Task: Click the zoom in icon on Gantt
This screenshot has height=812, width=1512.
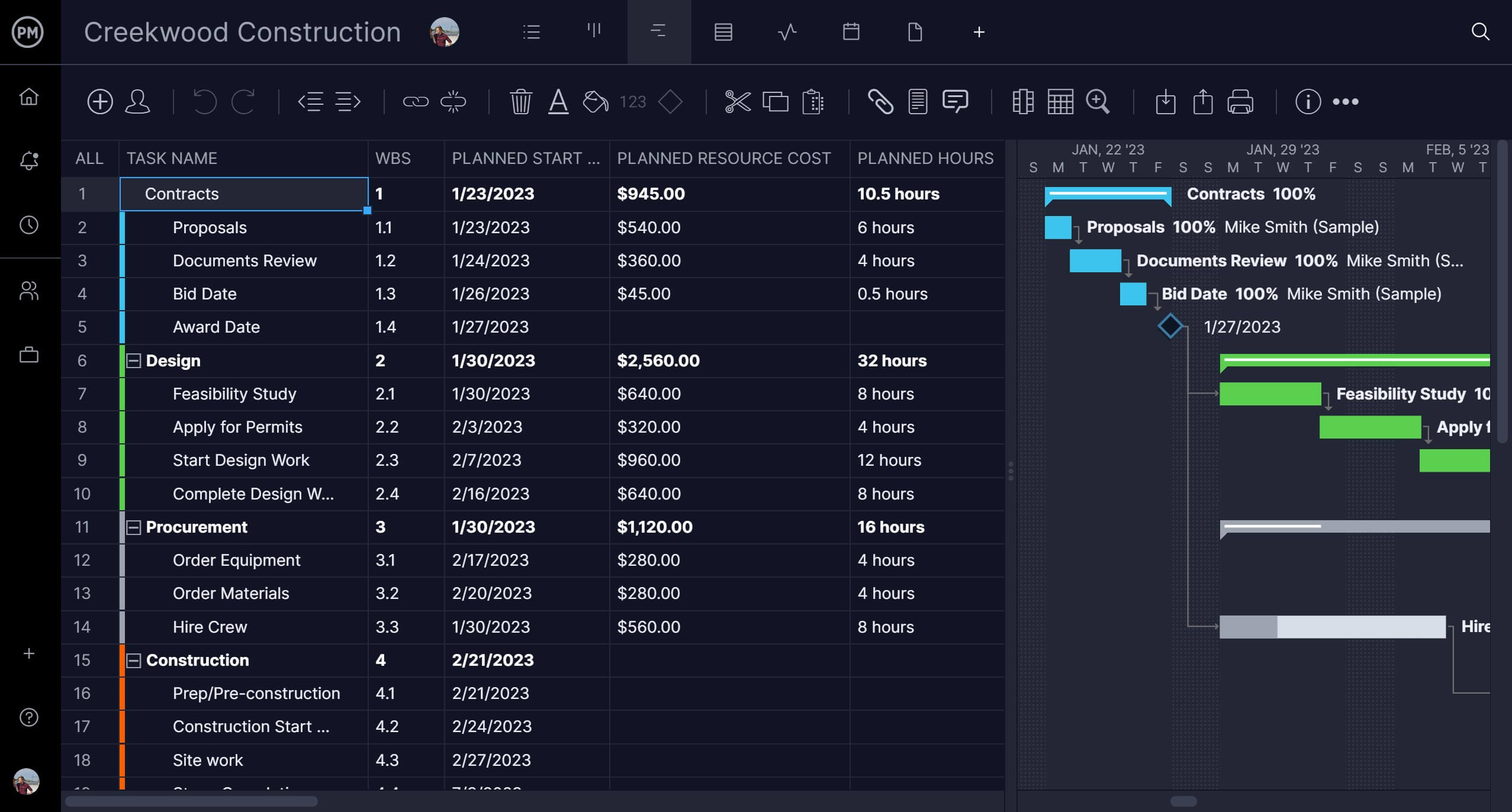Action: pyautogui.click(x=1098, y=100)
